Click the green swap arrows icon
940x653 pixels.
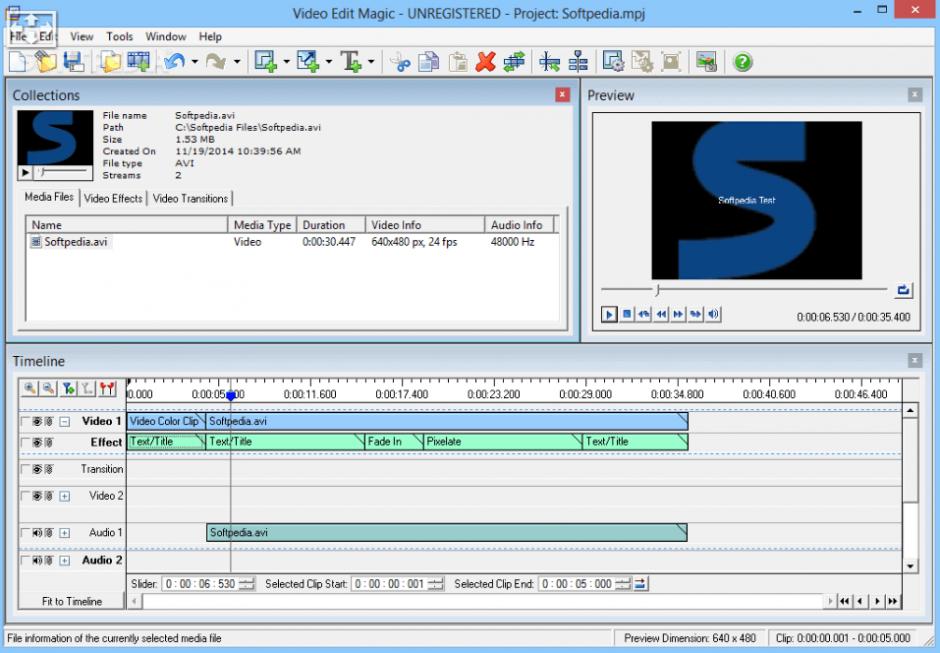pyautogui.click(x=514, y=62)
